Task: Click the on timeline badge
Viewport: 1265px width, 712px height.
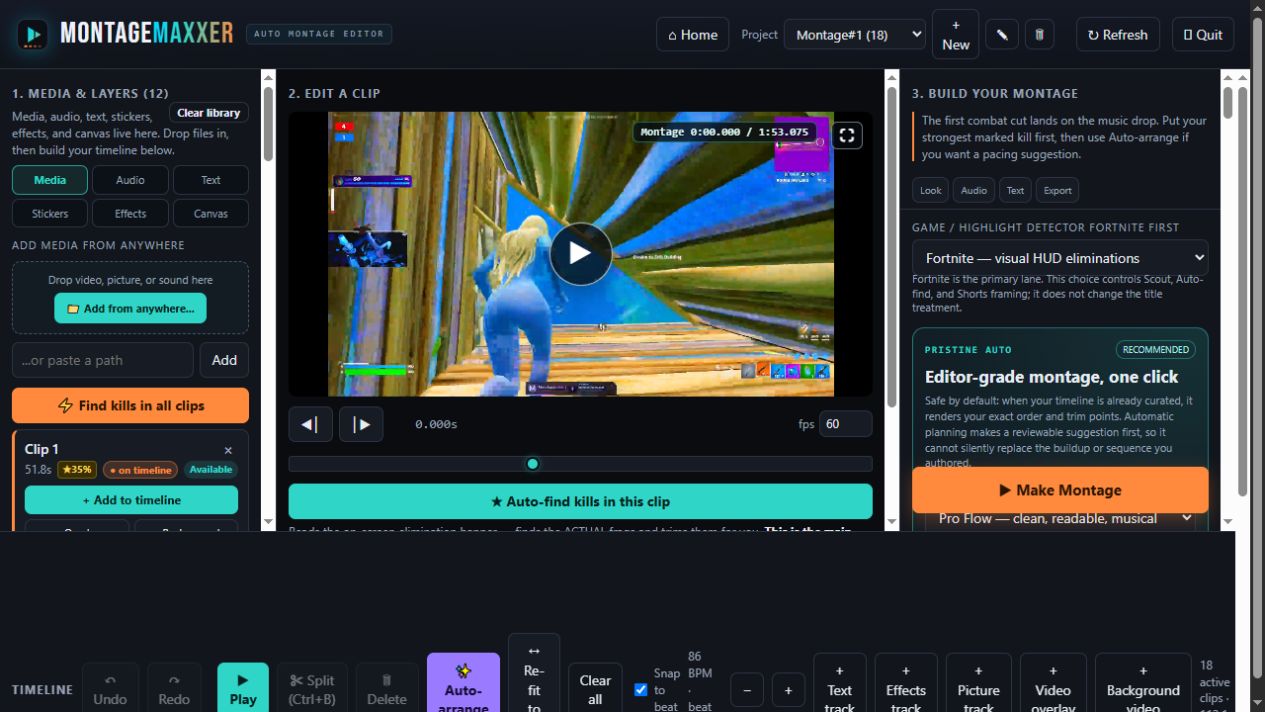Action: [x=140, y=470]
